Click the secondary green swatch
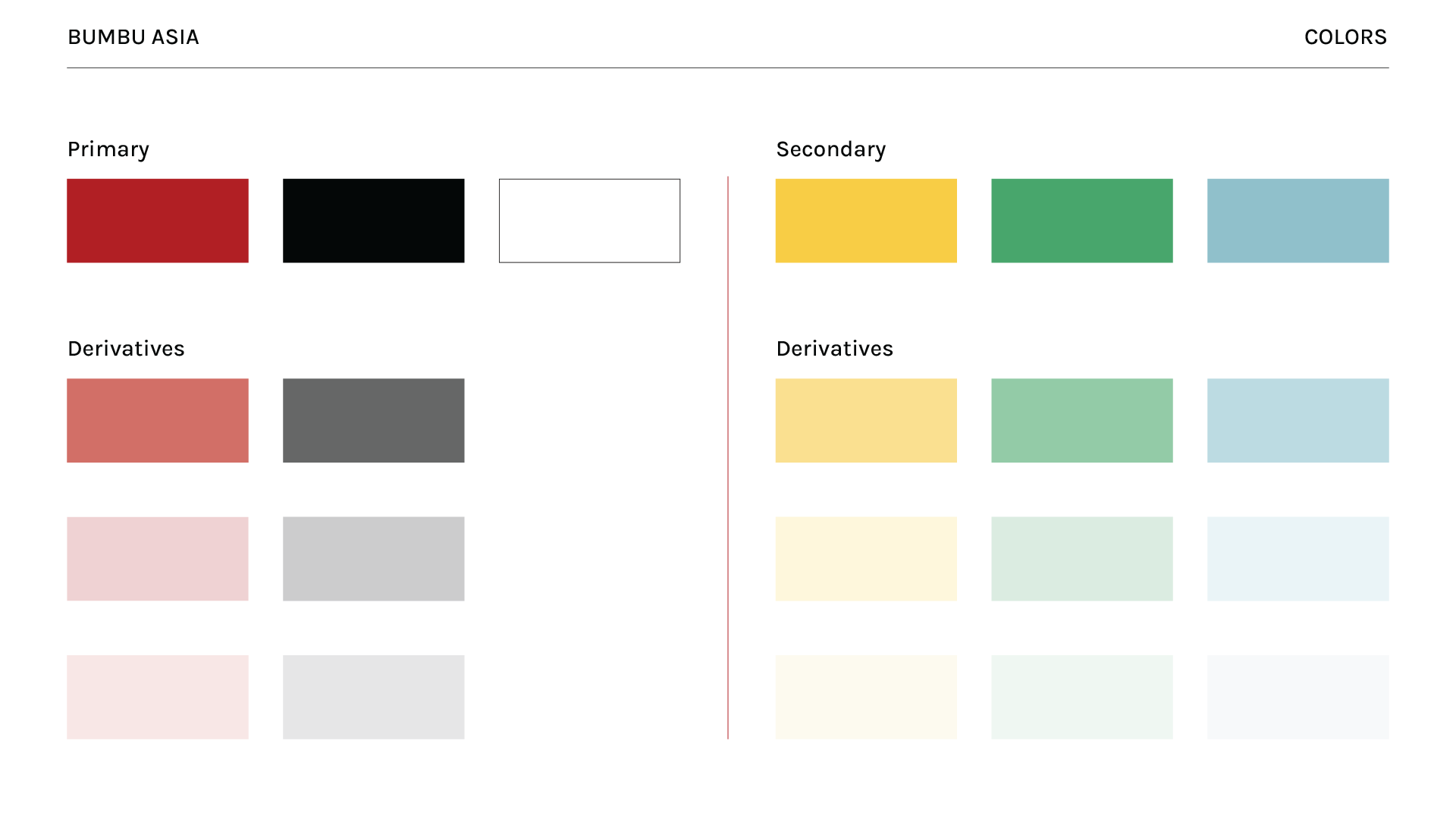Screen dimensions: 1456x819 [x=1081, y=221]
